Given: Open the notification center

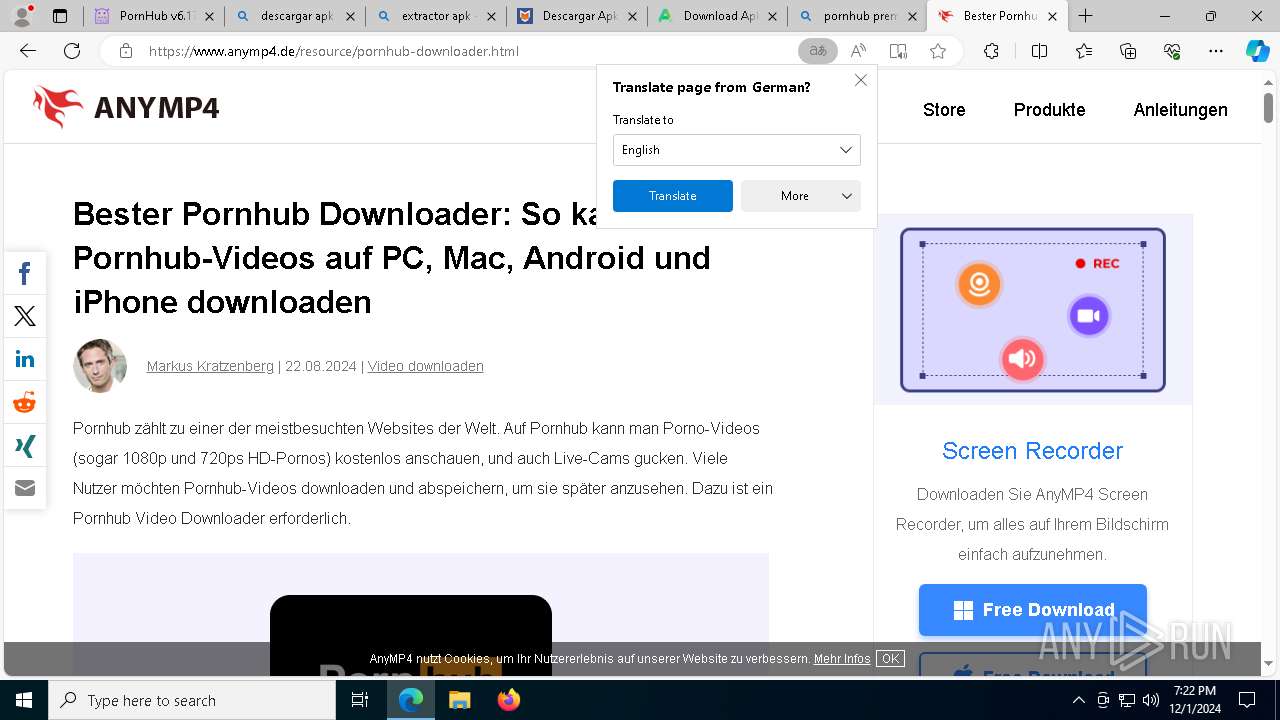Looking at the screenshot, I should click(1247, 700).
